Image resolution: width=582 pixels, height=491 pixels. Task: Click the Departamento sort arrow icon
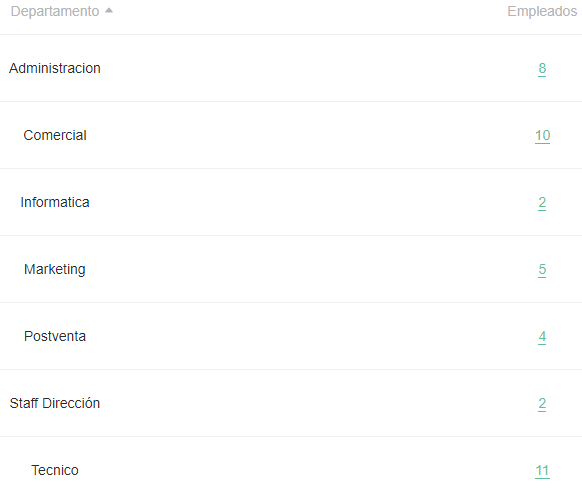point(109,11)
